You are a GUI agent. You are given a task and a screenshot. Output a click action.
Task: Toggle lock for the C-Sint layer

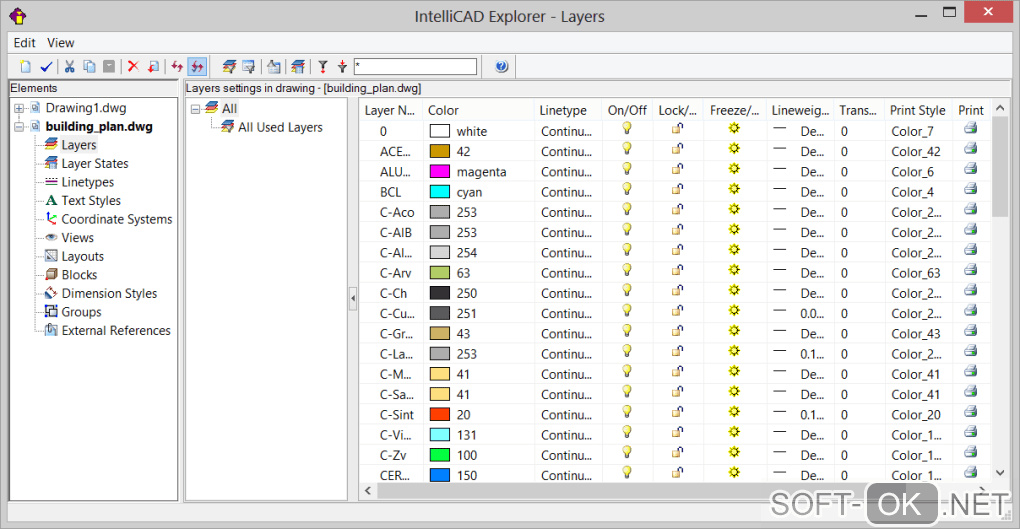click(x=677, y=413)
